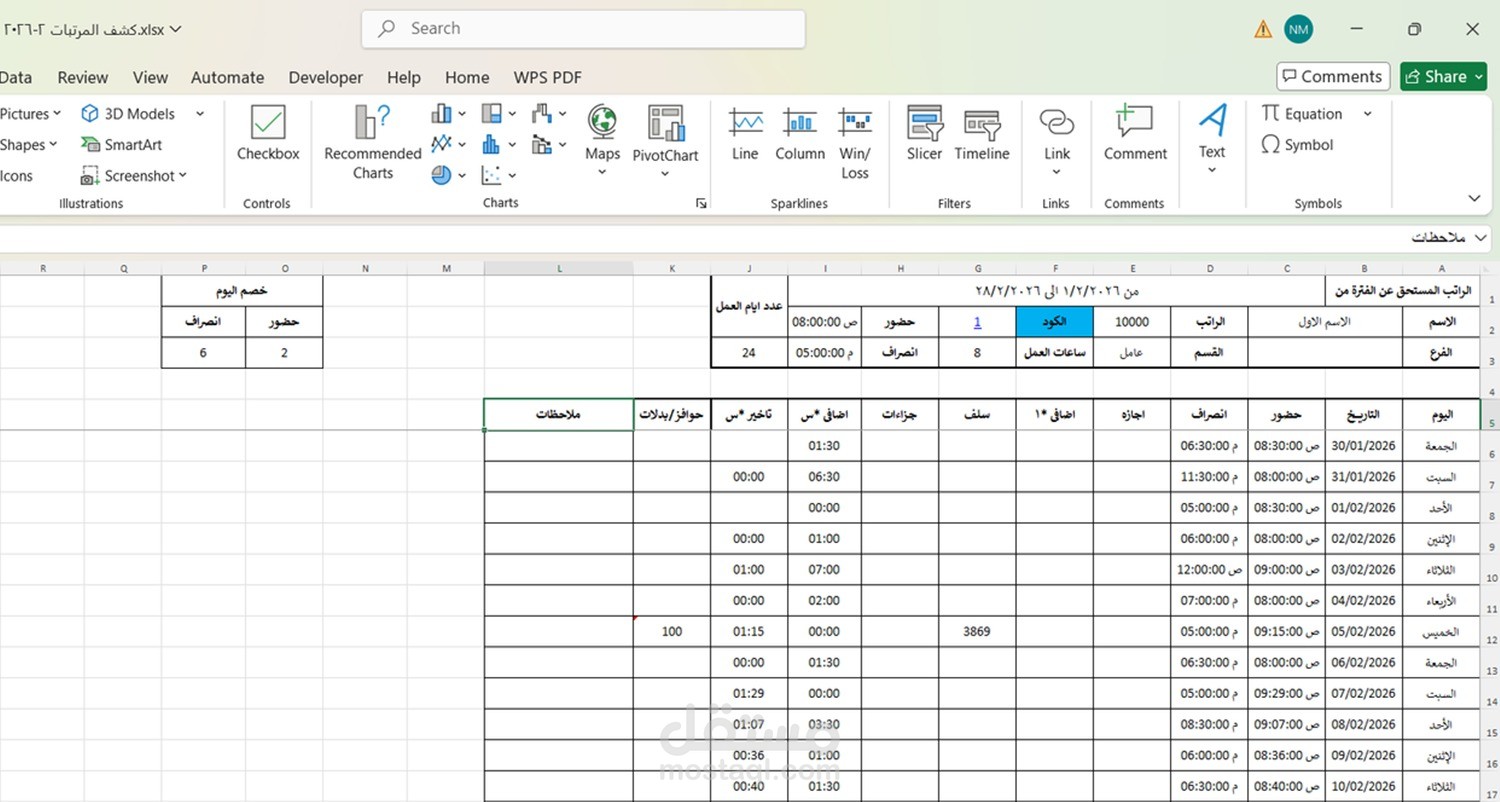Switch to the Developer tab
This screenshot has height=802, width=1500.
tap(325, 77)
